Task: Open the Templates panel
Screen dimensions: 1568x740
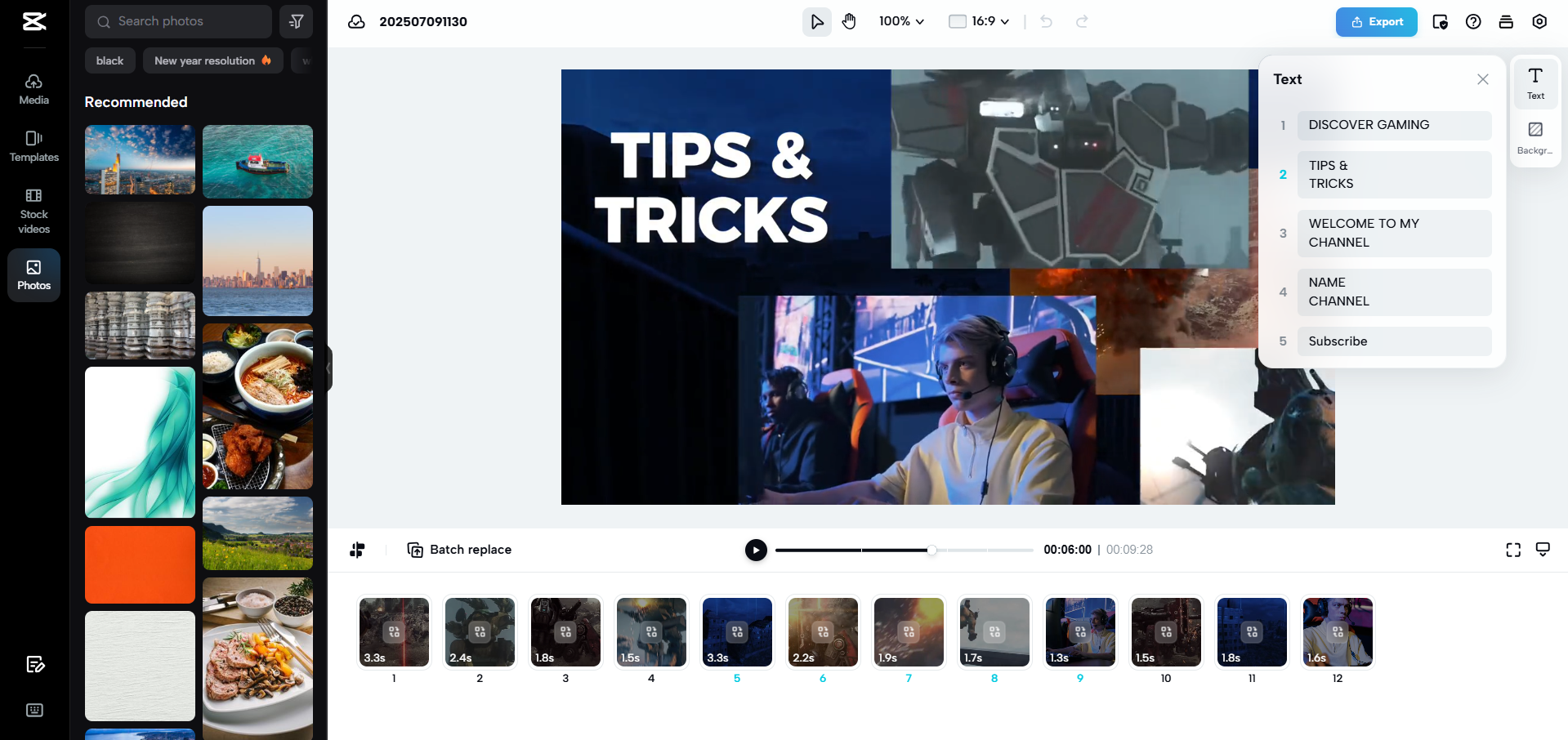Action: point(34,146)
